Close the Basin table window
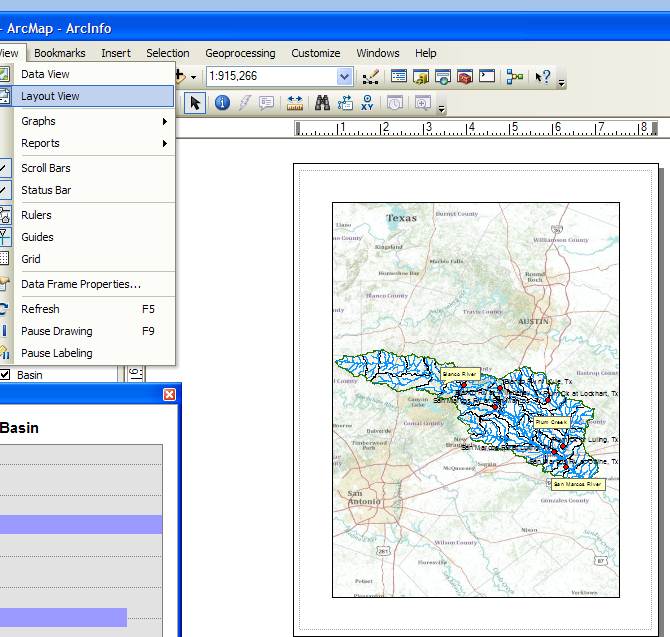Image resolution: width=670 pixels, height=637 pixels. pos(169,395)
